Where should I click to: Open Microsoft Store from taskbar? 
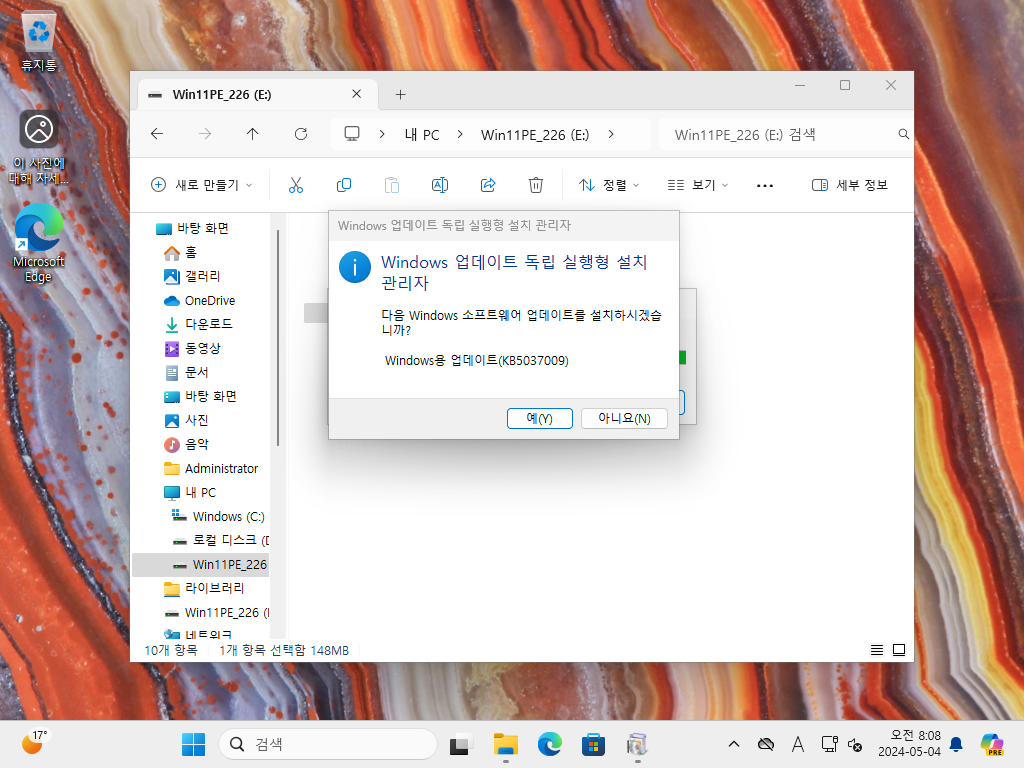point(594,744)
